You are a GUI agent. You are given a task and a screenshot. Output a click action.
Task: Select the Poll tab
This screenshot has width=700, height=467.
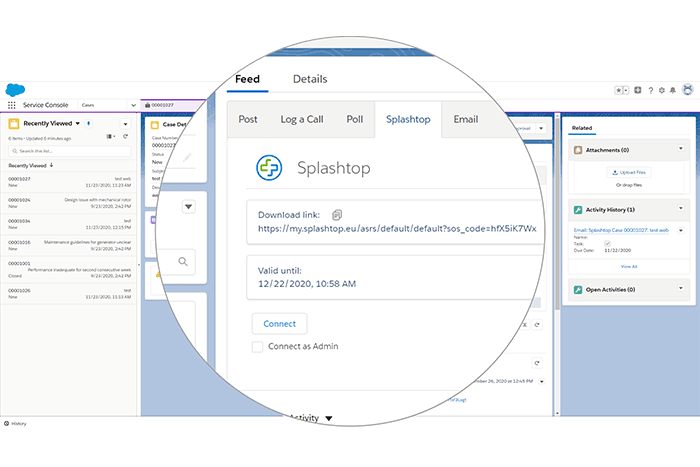355,120
